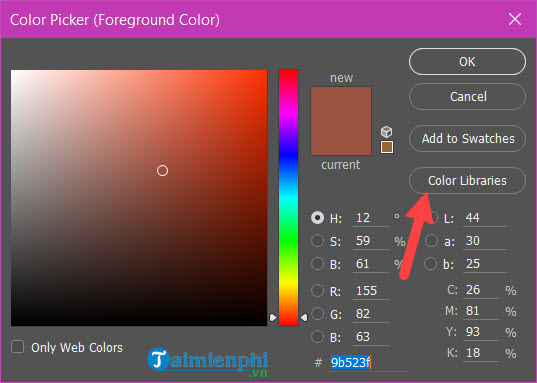Close the Color Picker dialog
537x383 pixels.
point(515,19)
